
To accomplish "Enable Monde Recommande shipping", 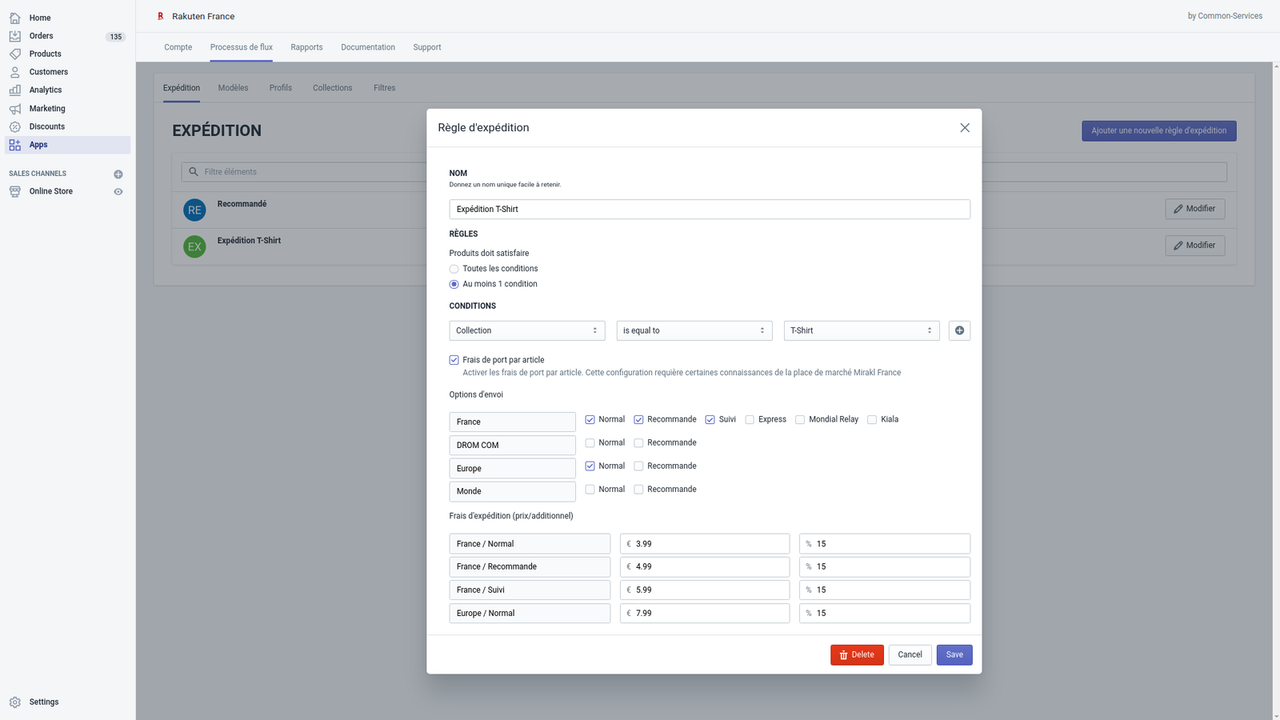I will point(639,489).
